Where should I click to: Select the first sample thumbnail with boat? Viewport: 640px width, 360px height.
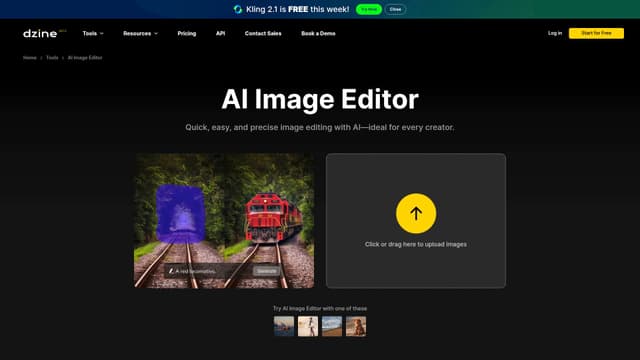tap(284, 326)
